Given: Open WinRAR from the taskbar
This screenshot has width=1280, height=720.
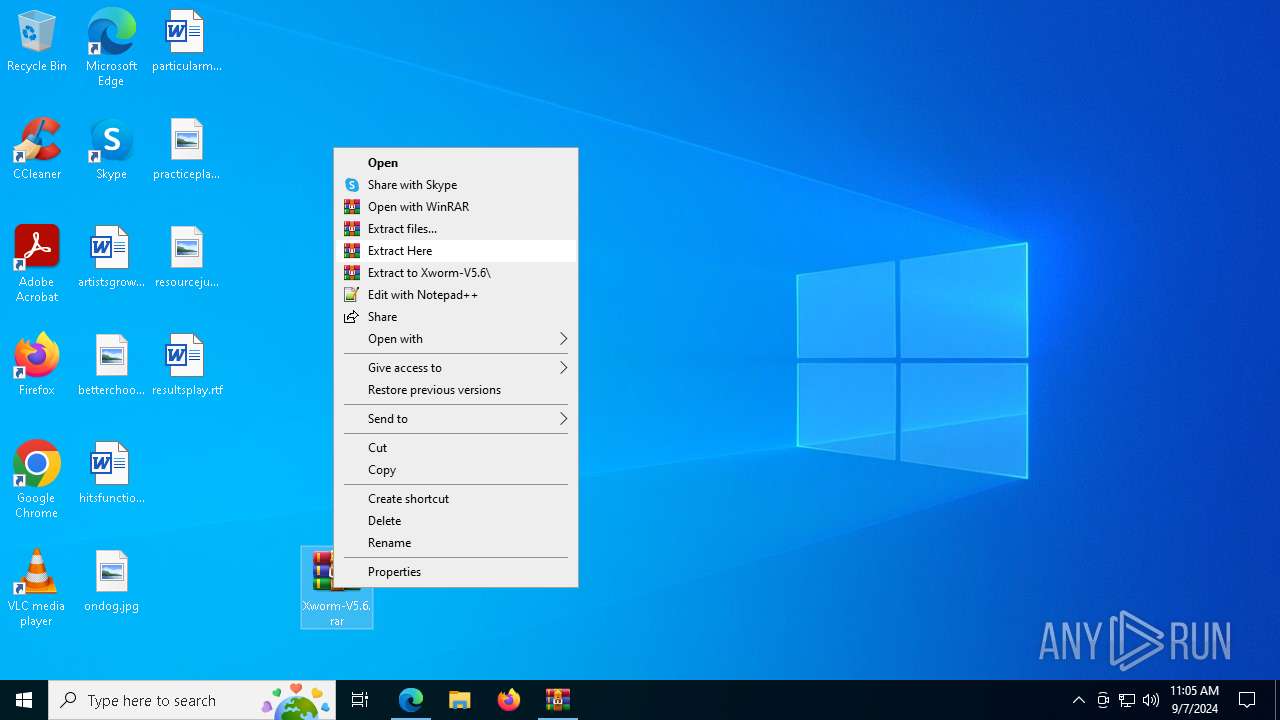Looking at the screenshot, I should (x=557, y=700).
